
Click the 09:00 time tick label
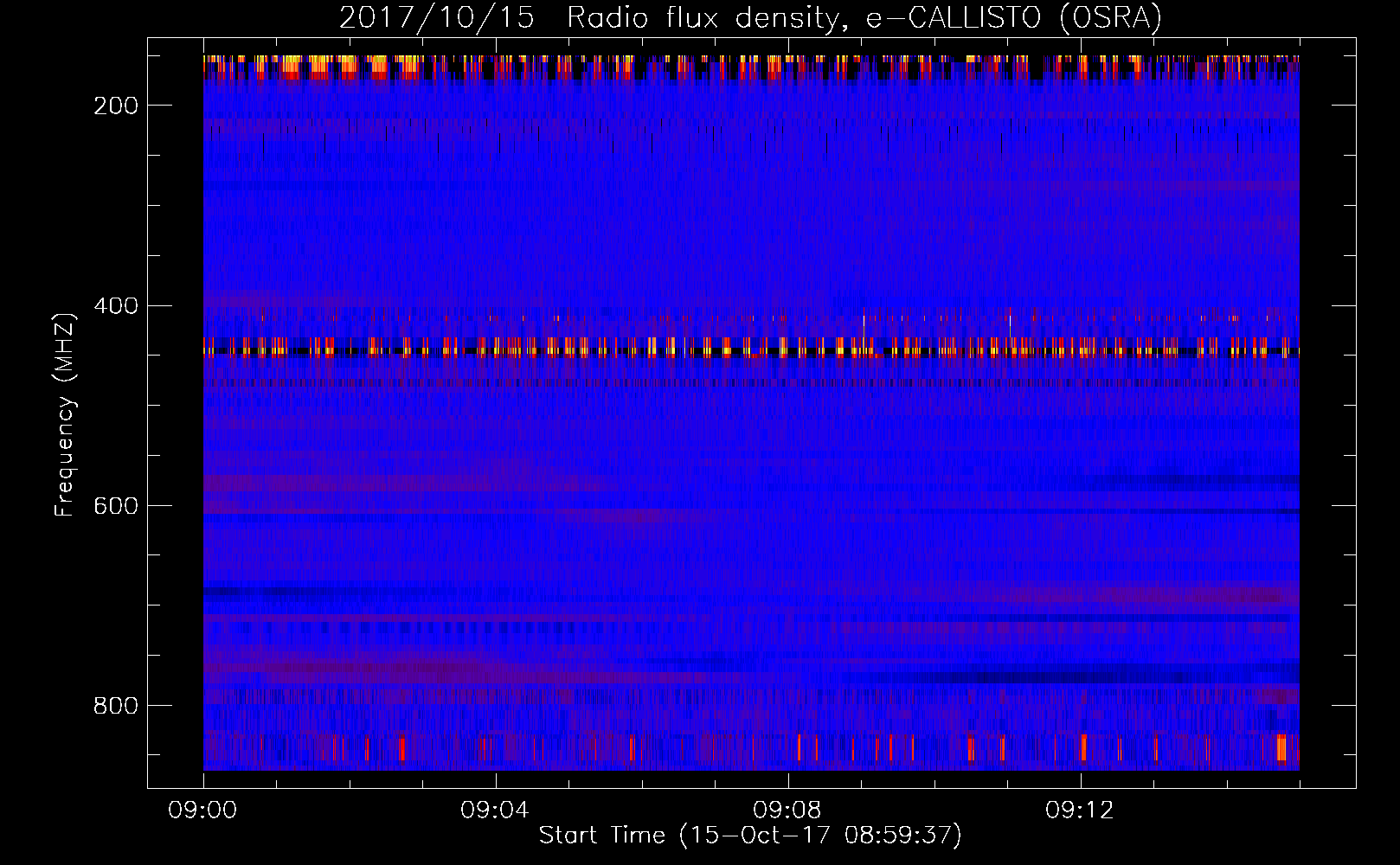coord(203,810)
